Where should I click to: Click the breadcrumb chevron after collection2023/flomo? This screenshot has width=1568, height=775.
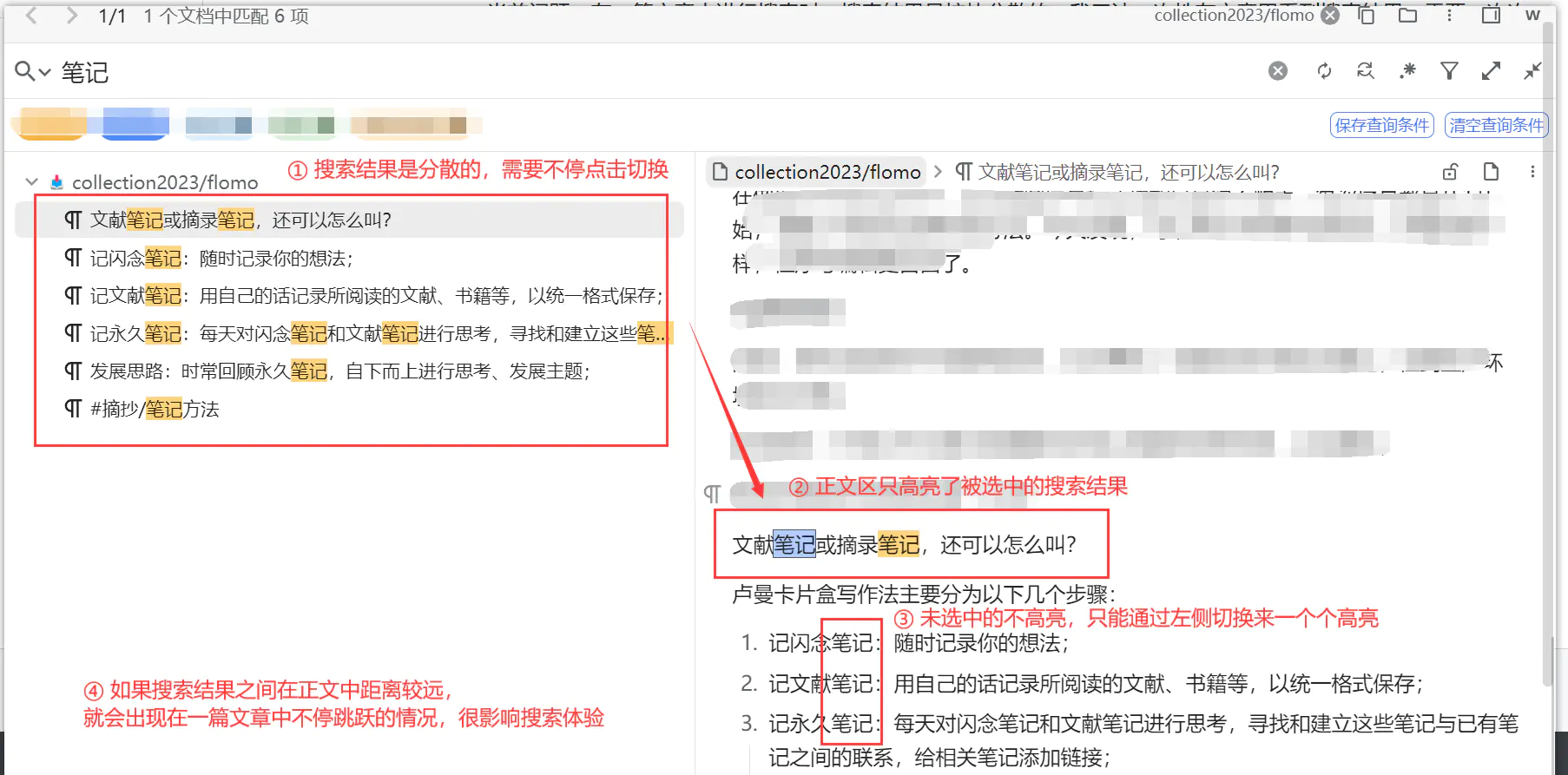click(938, 172)
